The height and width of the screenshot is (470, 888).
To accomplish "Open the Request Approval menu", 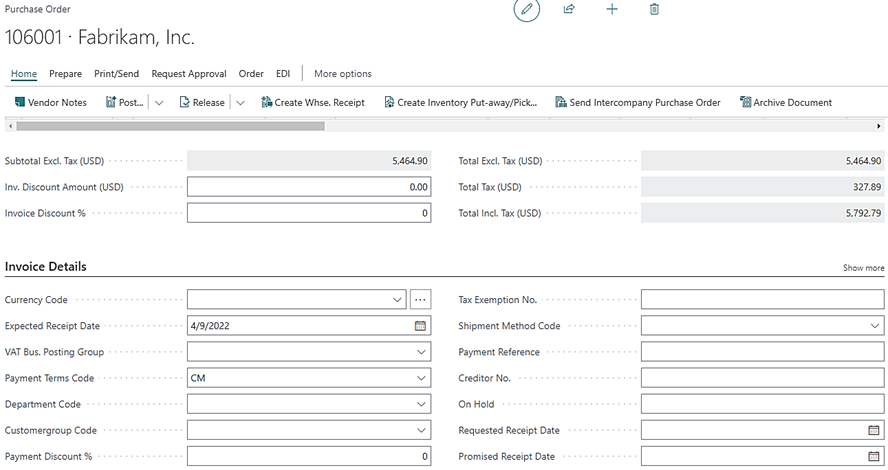I will point(188,74).
